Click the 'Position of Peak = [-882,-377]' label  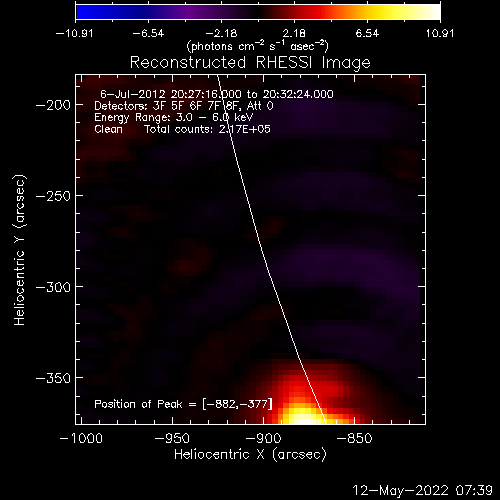pyautogui.click(x=183, y=404)
